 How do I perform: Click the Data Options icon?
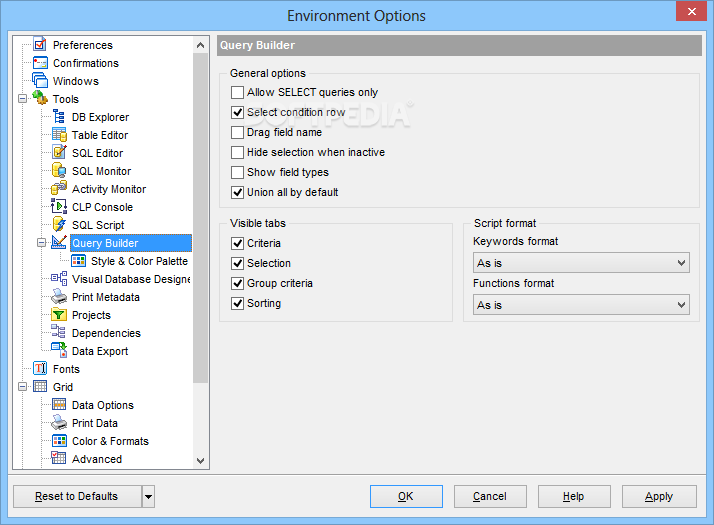pos(59,404)
